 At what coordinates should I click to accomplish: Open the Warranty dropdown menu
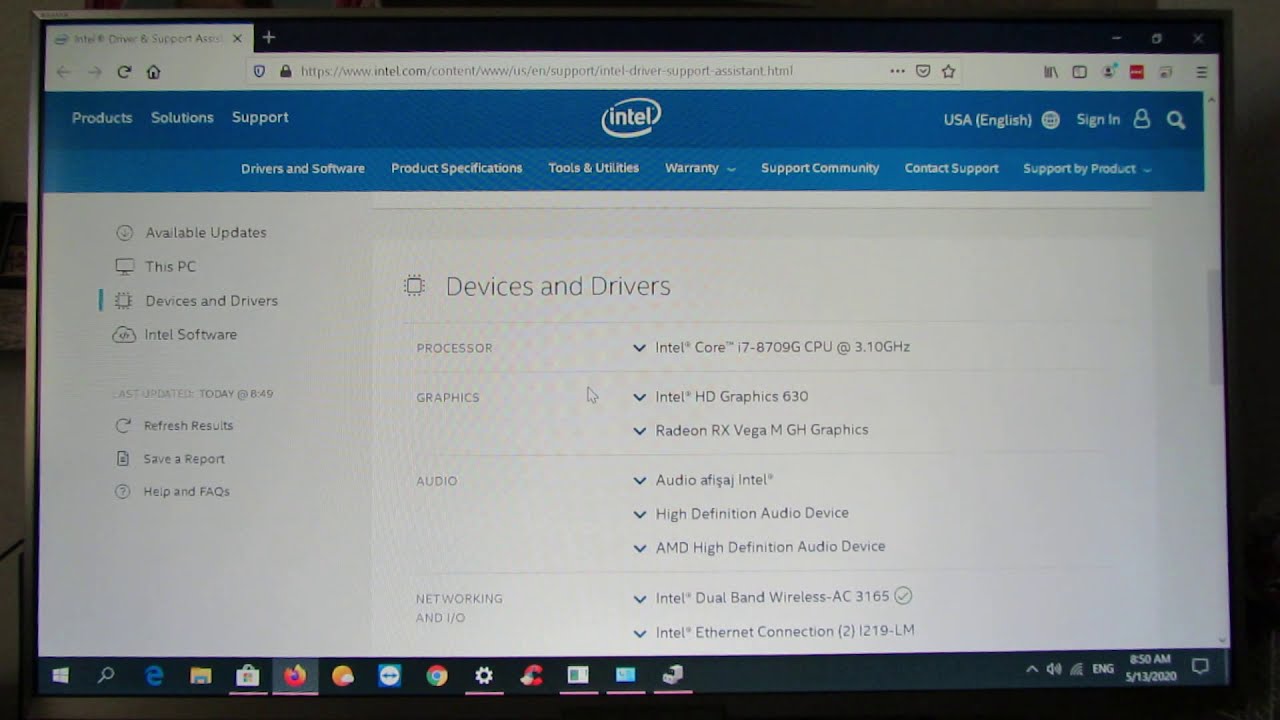tap(700, 168)
